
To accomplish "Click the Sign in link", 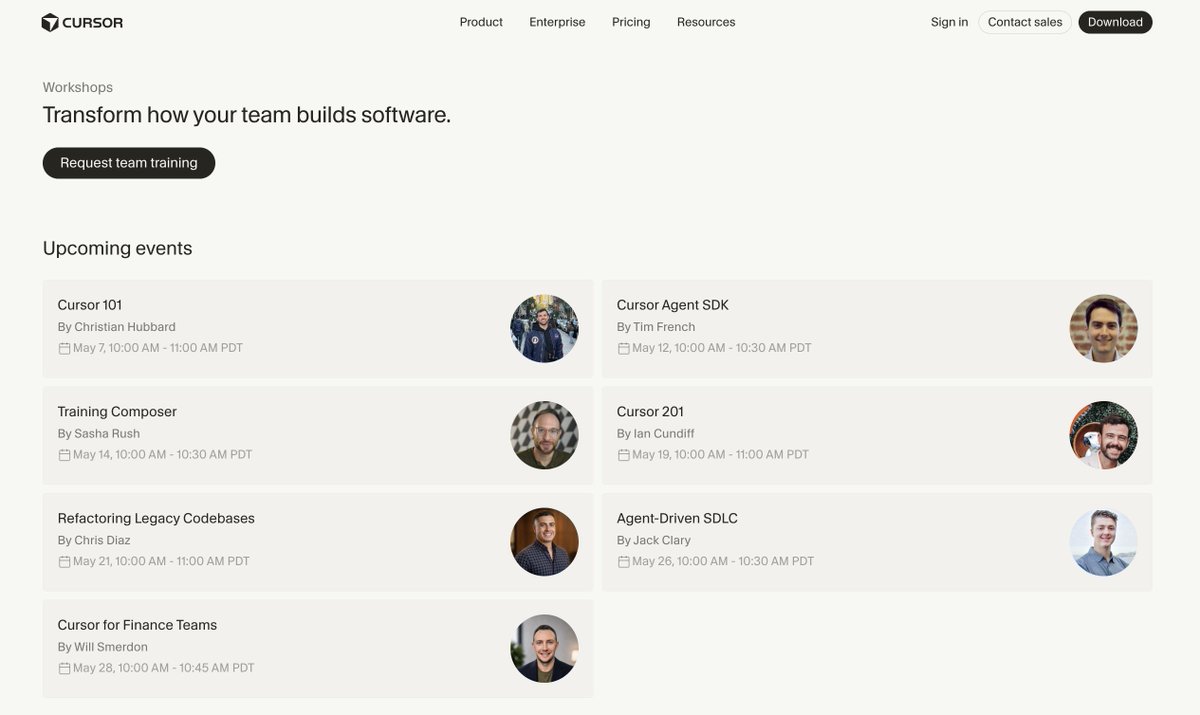I will pos(949,22).
